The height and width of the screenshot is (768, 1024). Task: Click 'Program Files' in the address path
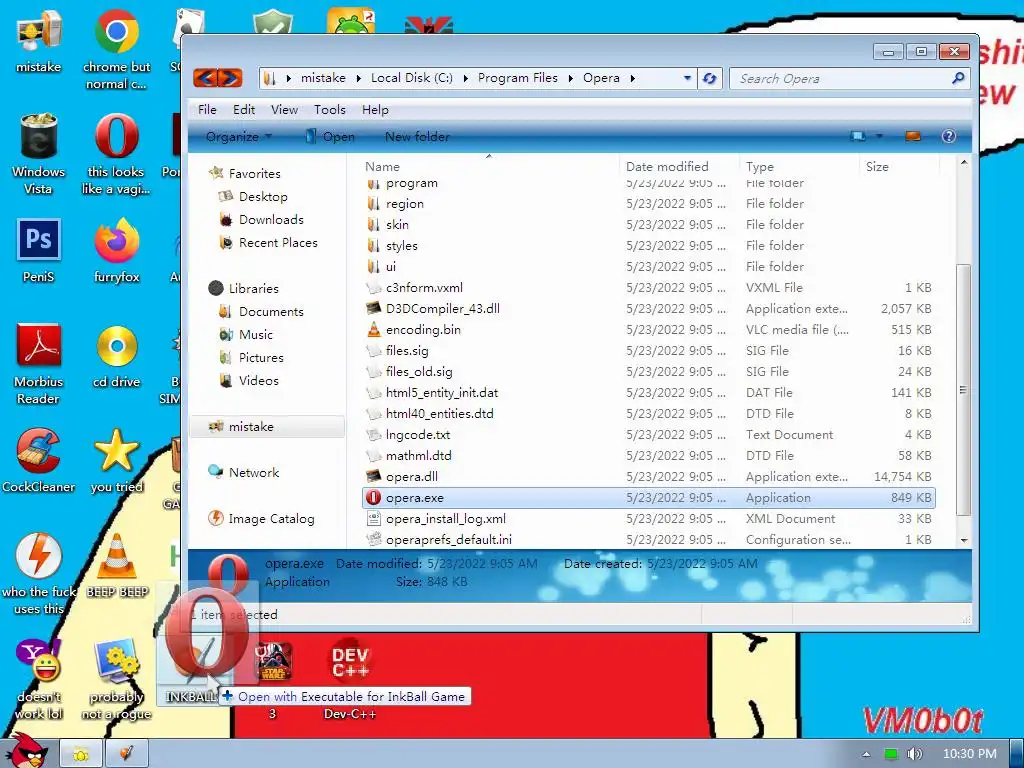pos(518,78)
